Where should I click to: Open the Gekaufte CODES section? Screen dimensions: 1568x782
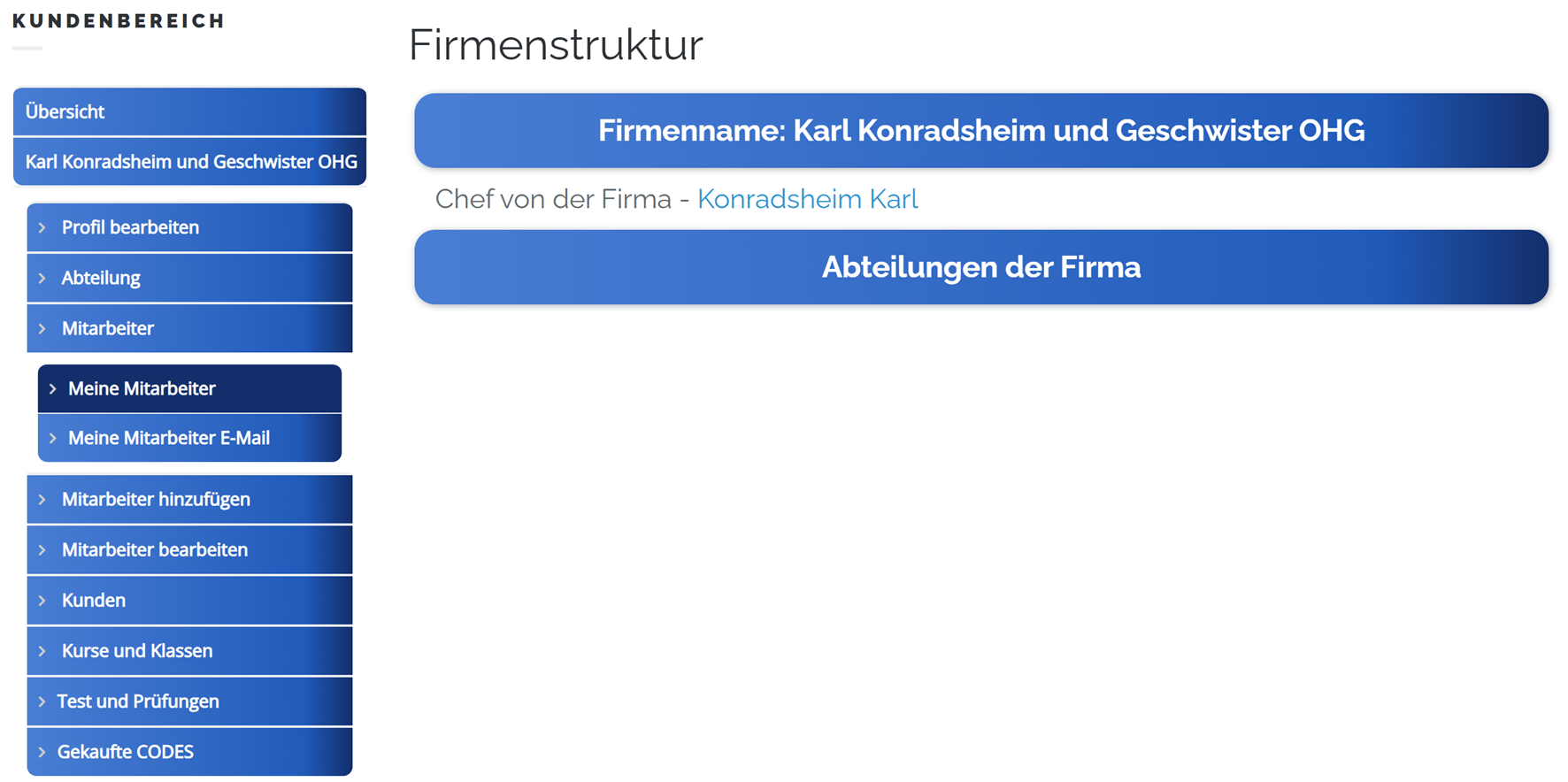coord(126,752)
